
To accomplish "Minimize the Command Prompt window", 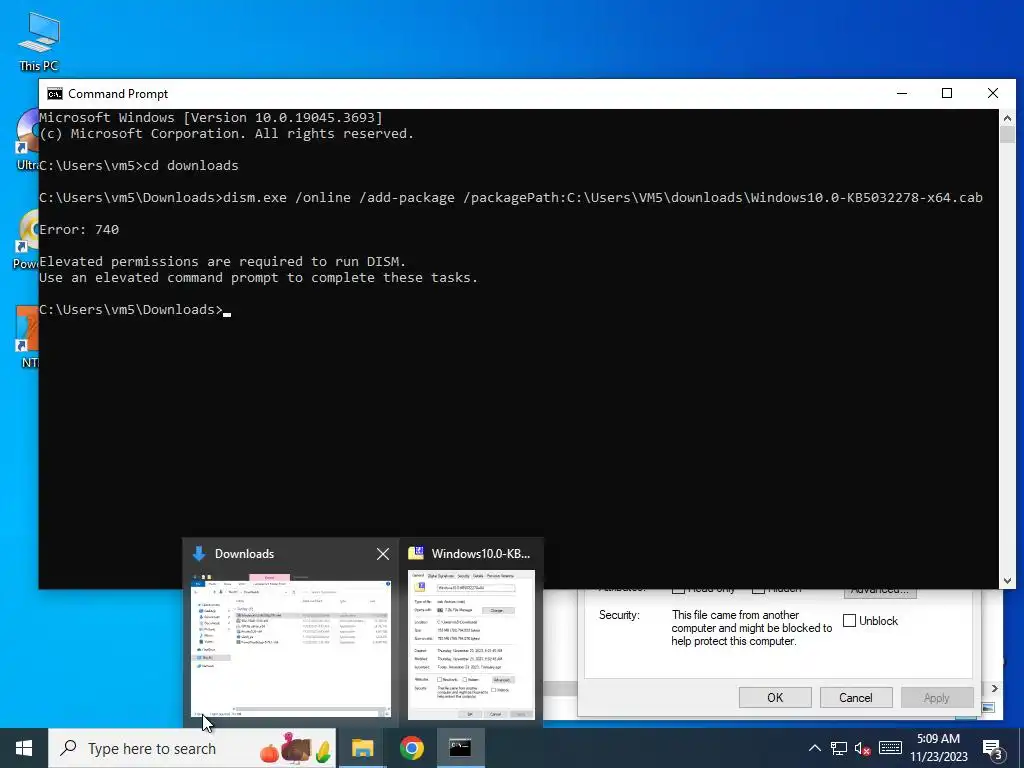I will click(x=902, y=93).
